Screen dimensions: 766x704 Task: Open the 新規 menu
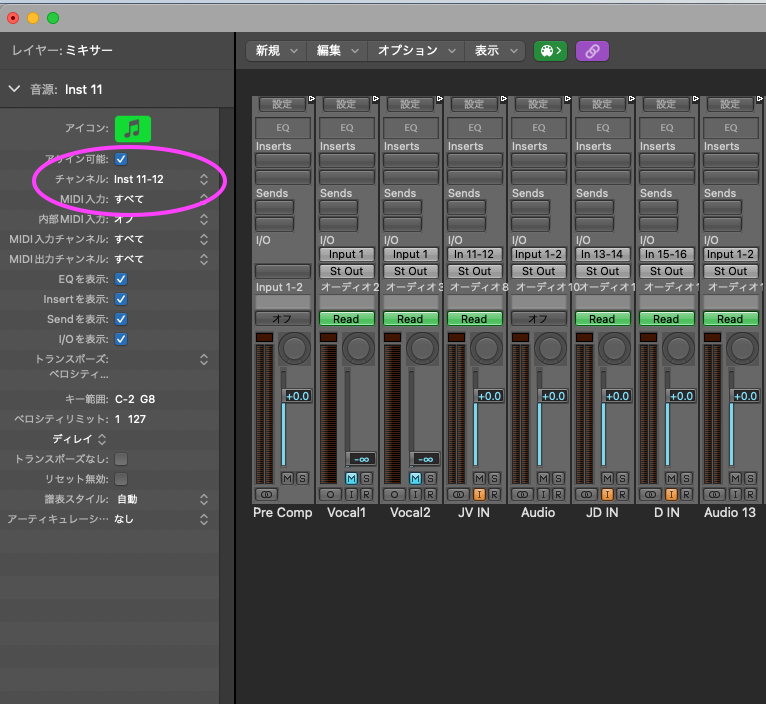click(x=275, y=51)
